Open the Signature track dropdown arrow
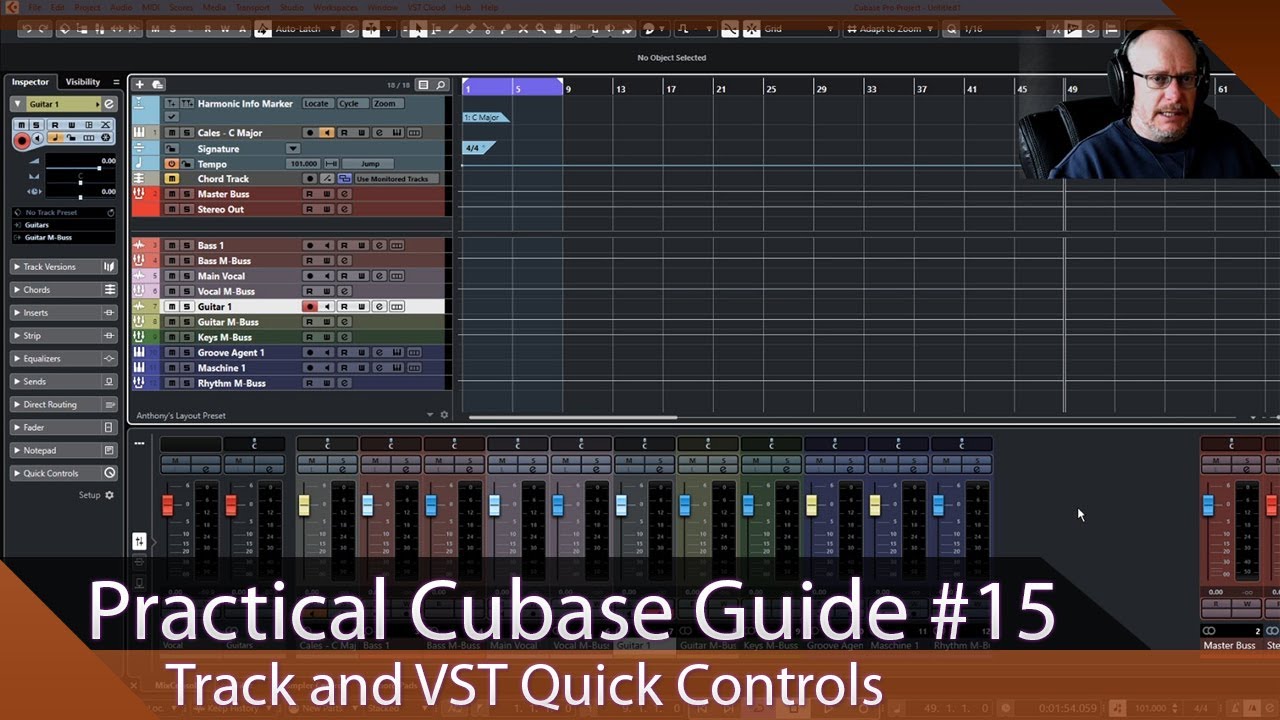This screenshot has width=1280, height=720. pyautogui.click(x=293, y=149)
